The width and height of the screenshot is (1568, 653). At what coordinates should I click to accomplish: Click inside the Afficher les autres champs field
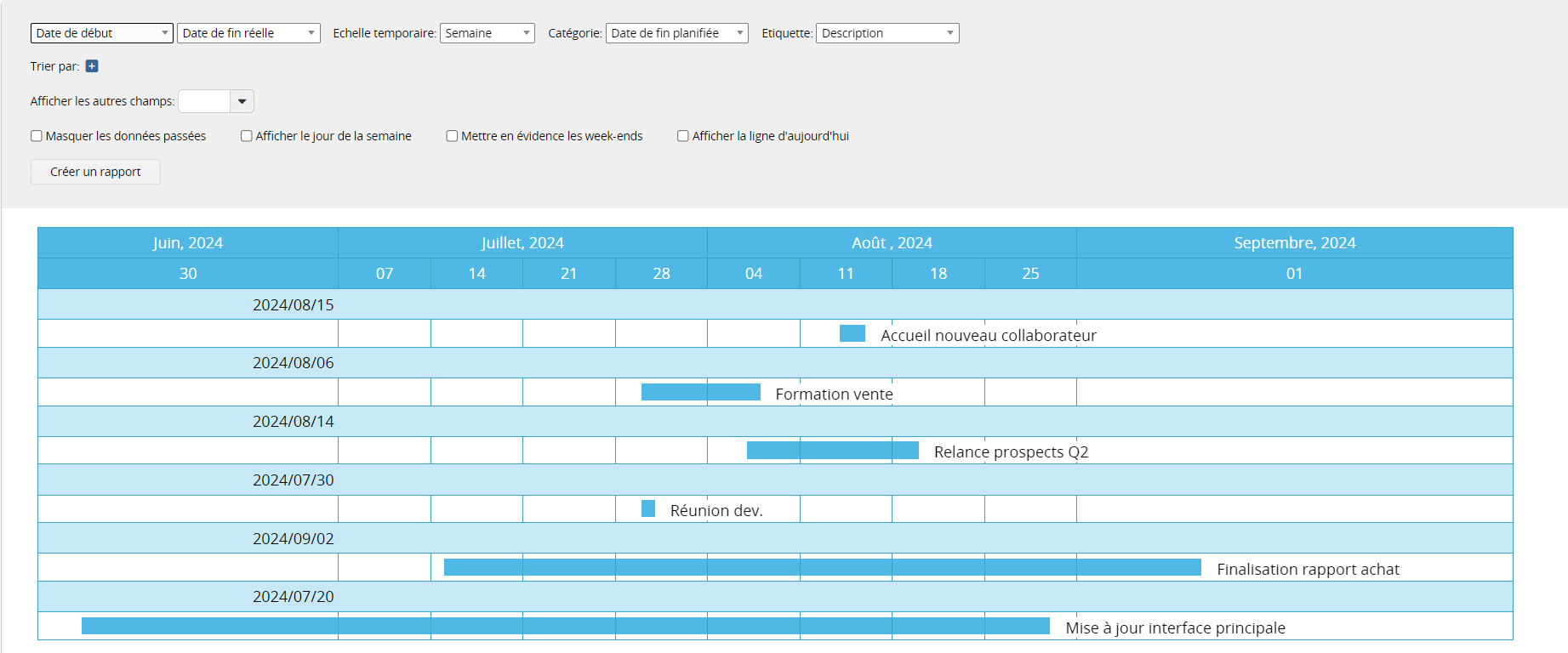point(204,101)
